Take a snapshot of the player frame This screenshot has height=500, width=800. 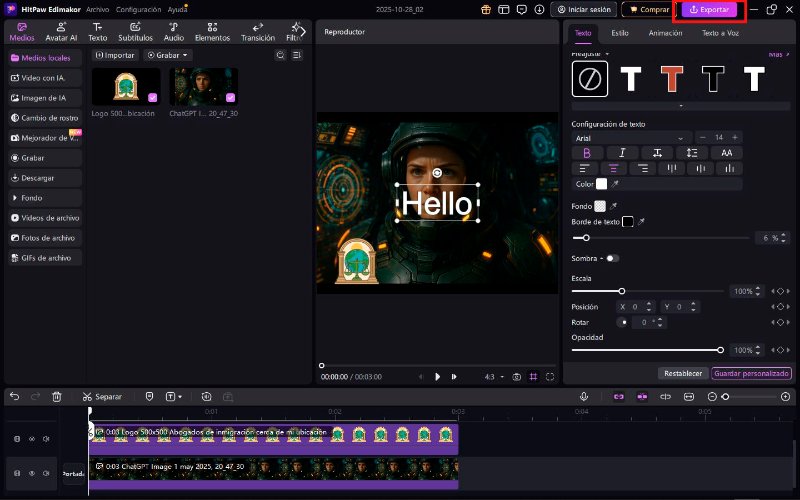pyautogui.click(x=517, y=377)
